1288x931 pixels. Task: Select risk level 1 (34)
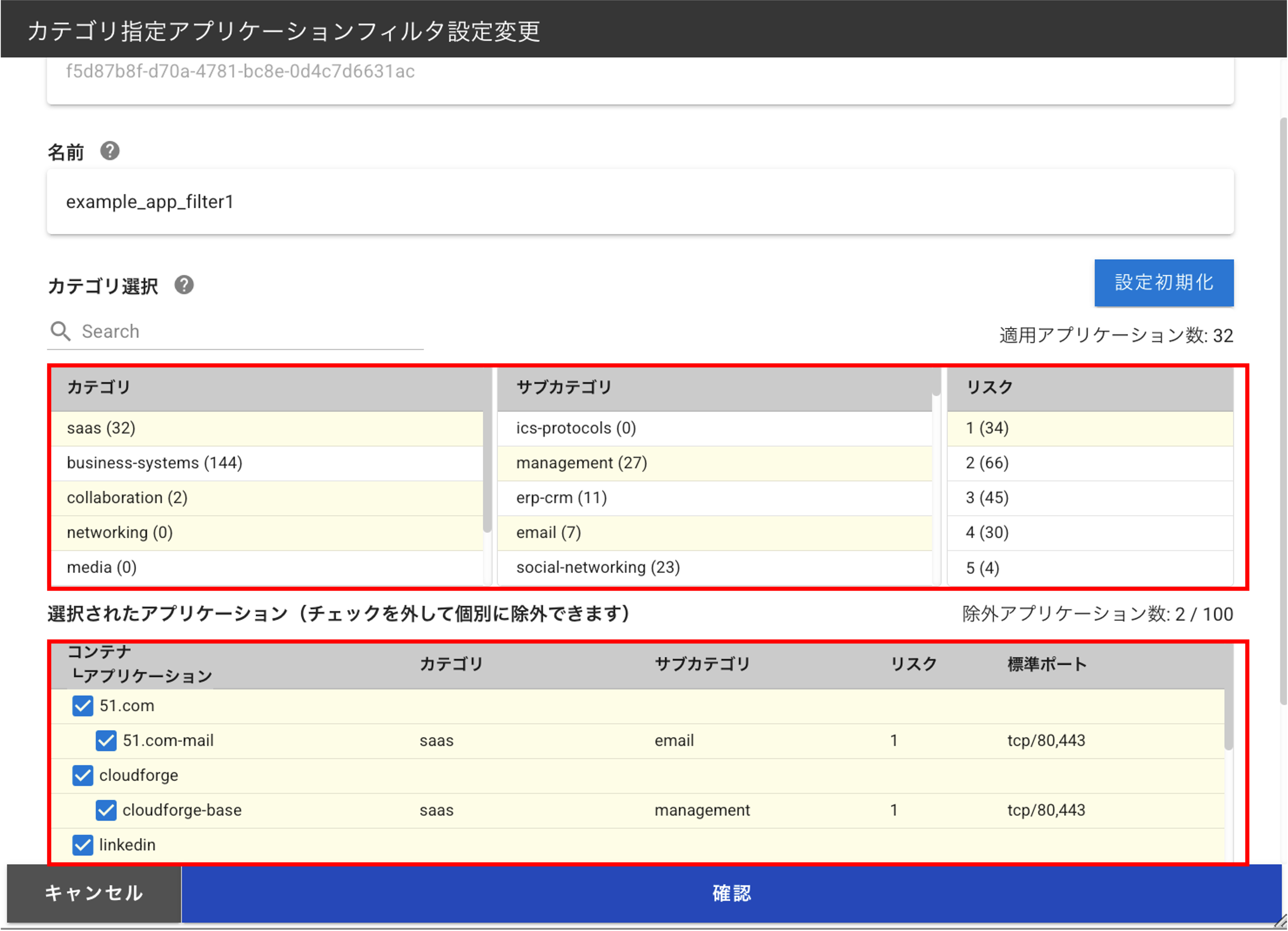click(x=1090, y=428)
